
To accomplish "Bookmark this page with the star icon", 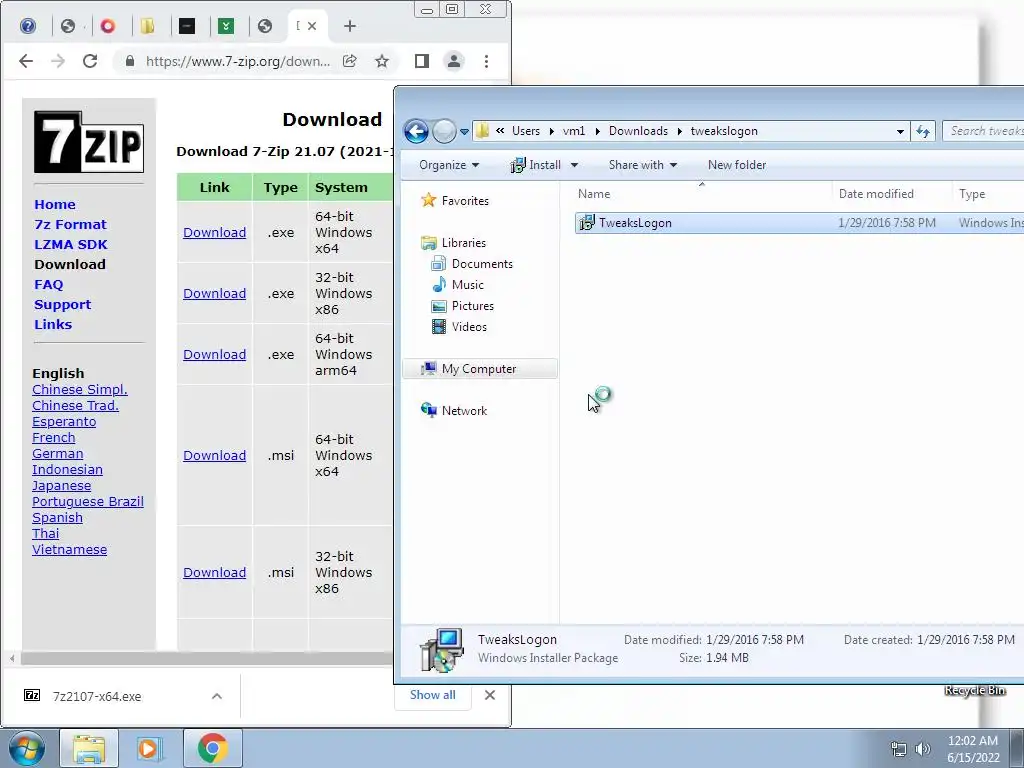I will 382,61.
